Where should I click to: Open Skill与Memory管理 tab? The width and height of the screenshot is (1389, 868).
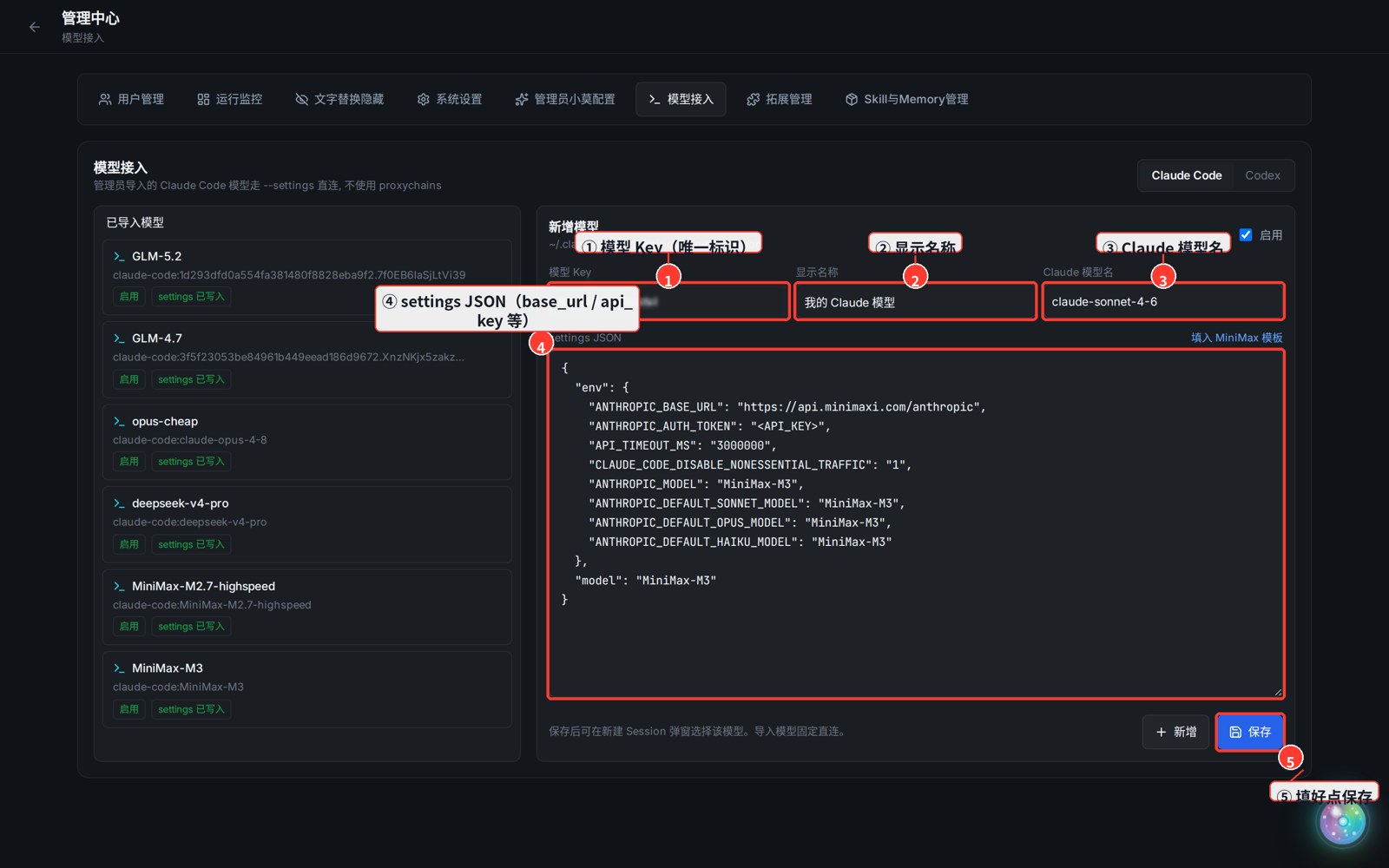click(907, 99)
